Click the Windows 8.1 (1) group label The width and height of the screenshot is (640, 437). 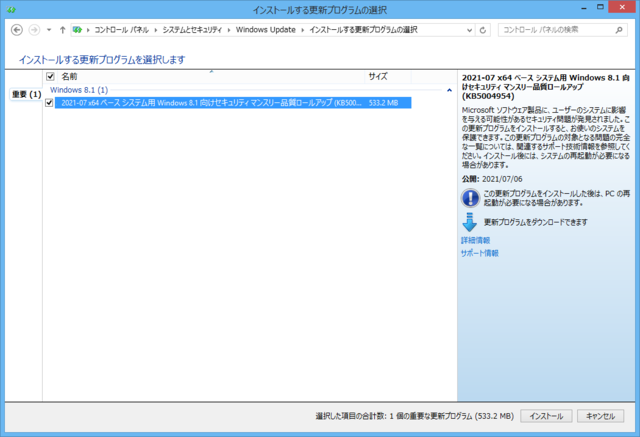[79, 90]
